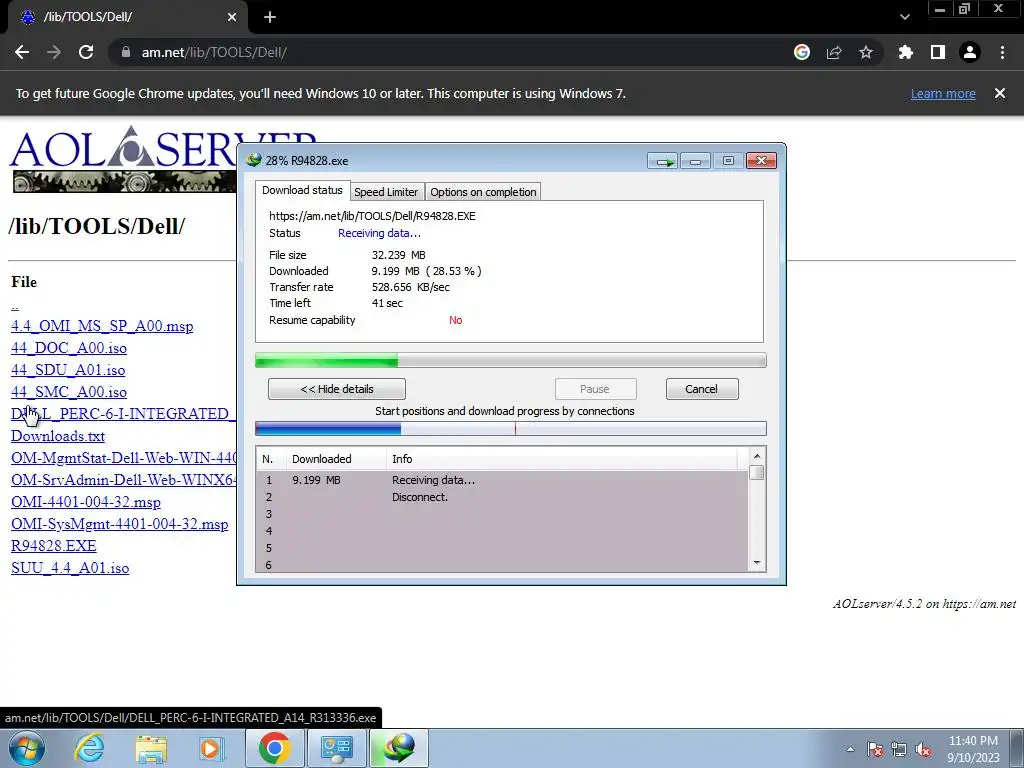Open the network tray icon
Viewport: 1024px width, 768px height.
tap(899, 750)
